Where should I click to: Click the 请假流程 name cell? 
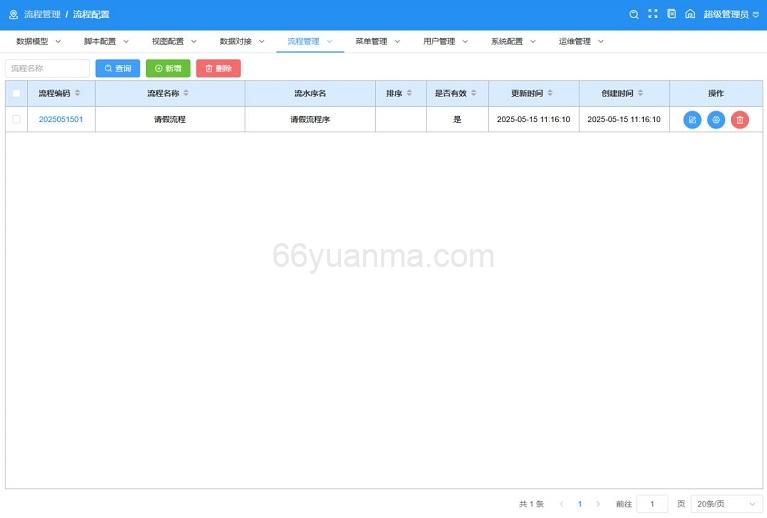[170, 119]
